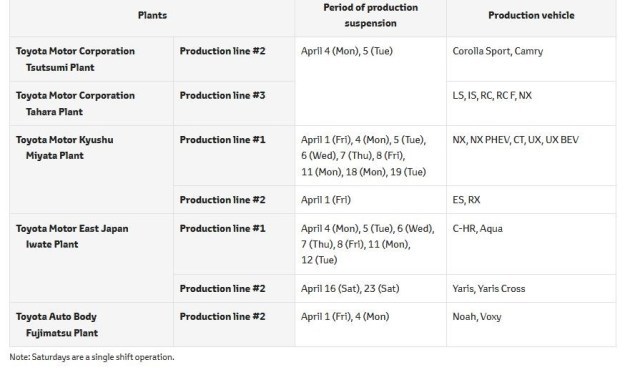The height and width of the screenshot is (375, 630).
Task: Click the LS, IS, RC, RC F, NX cell
Action: tap(531, 104)
